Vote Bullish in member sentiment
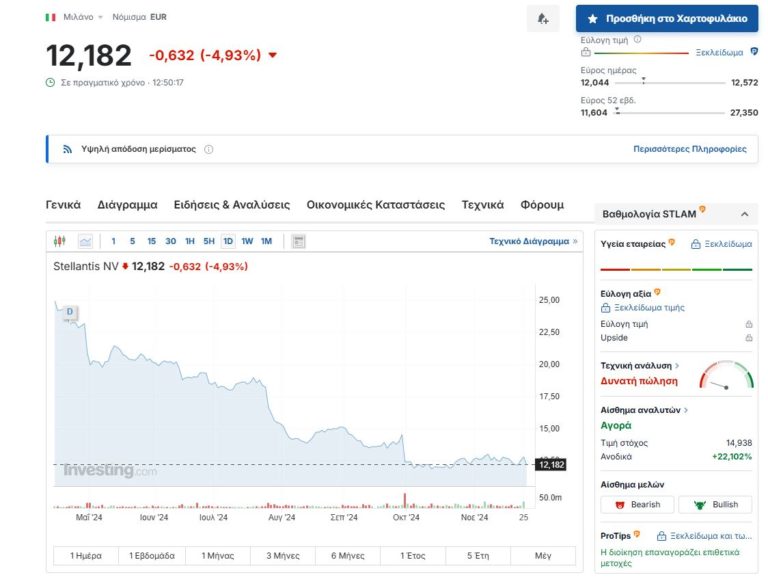The width and height of the screenshot is (768, 588). click(x=716, y=504)
